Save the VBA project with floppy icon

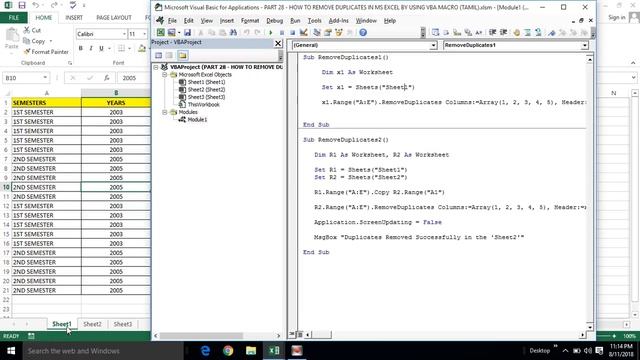(x=187, y=33)
